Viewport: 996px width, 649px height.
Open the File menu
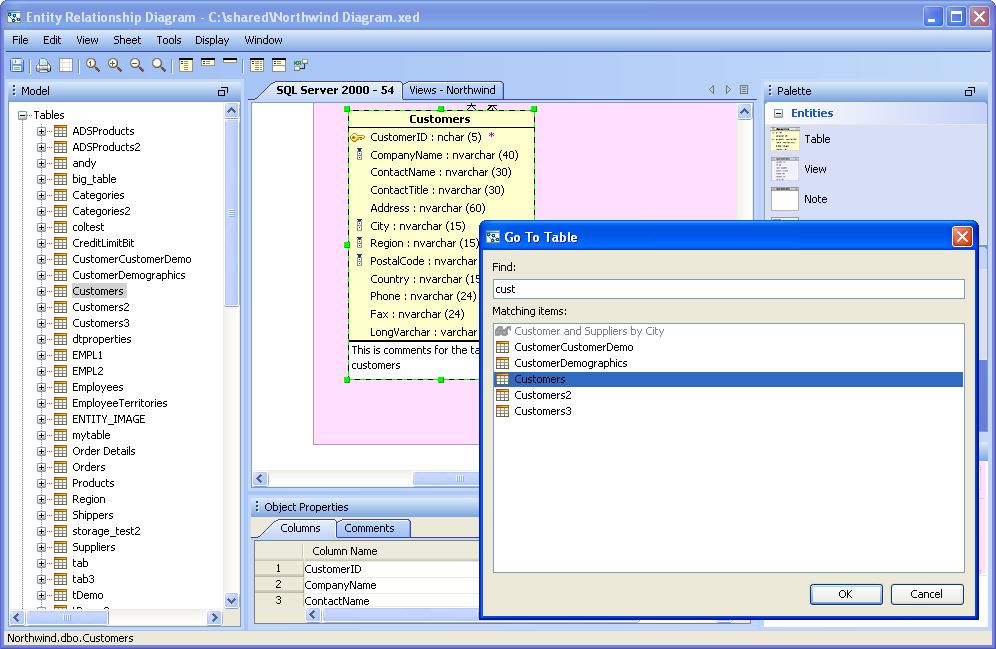click(20, 40)
